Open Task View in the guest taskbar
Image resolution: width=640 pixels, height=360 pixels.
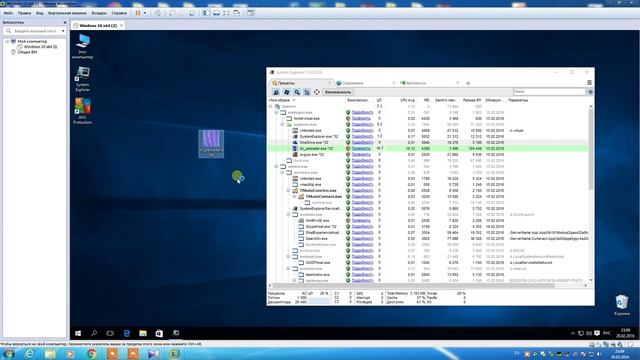point(110,333)
